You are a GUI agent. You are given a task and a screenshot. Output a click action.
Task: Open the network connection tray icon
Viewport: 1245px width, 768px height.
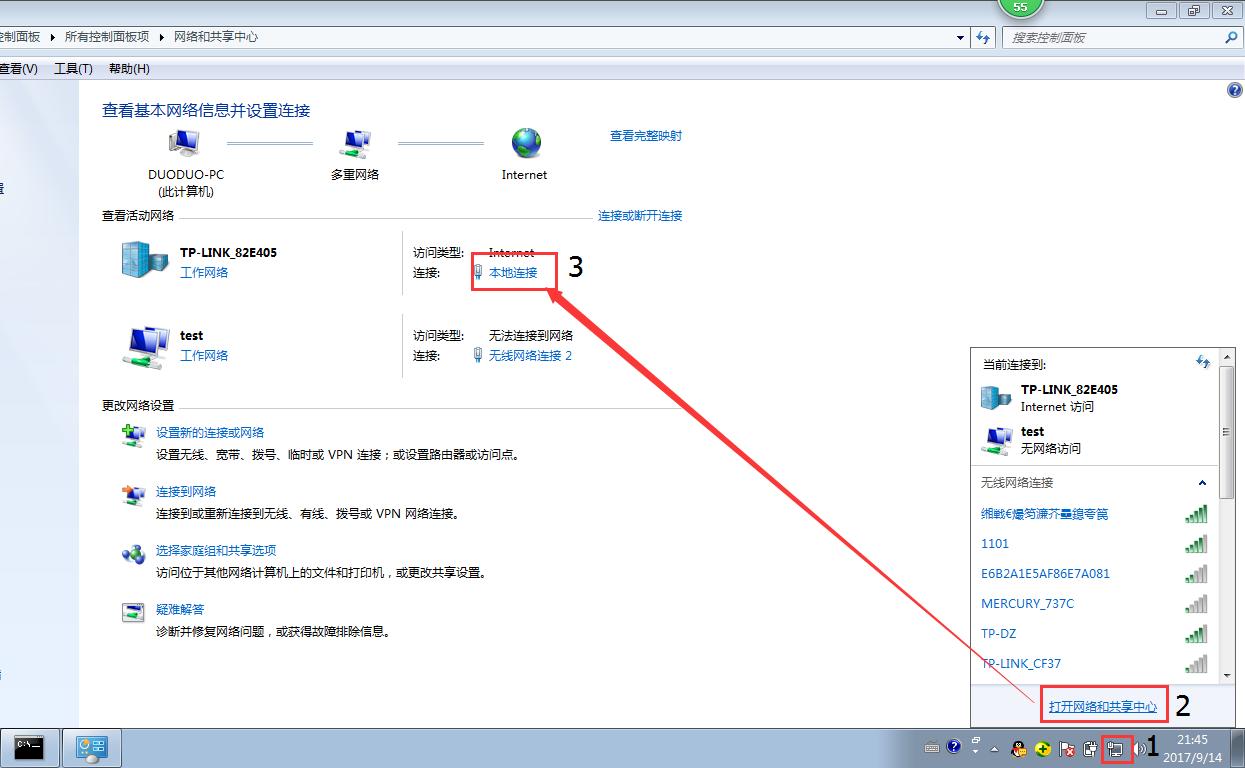pos(1118,749)
